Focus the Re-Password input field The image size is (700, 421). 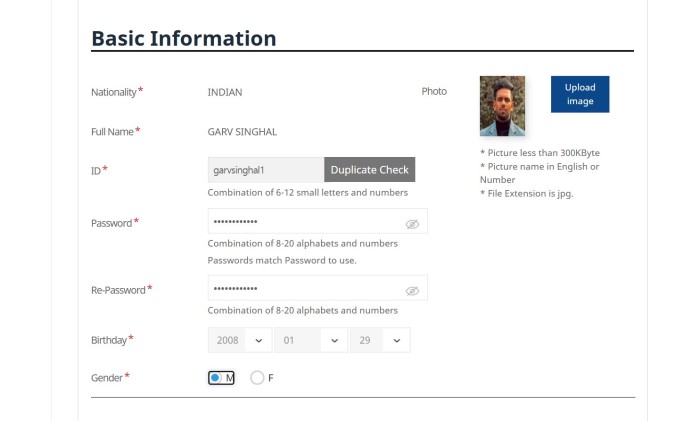coord(300,288)
